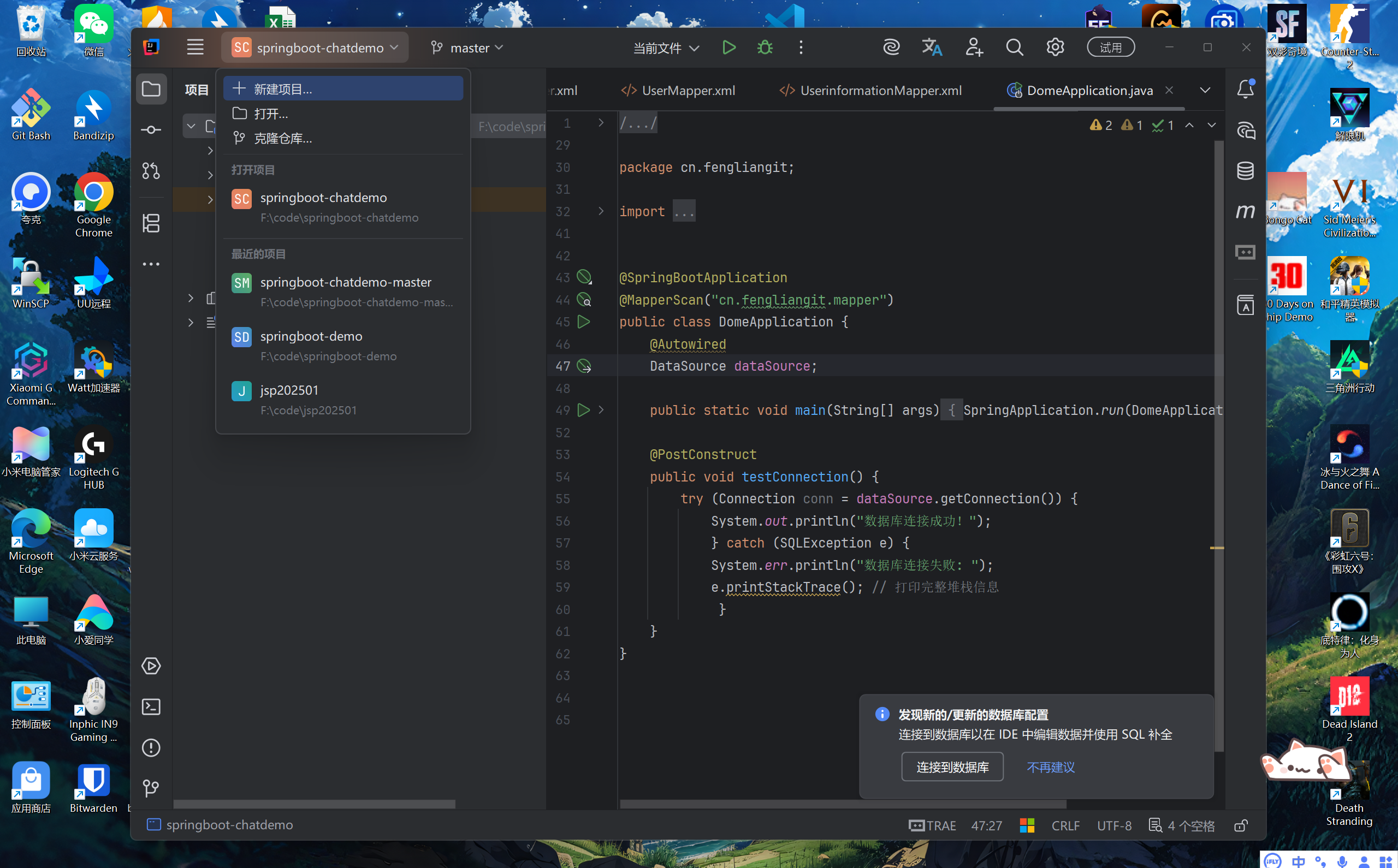Open Git Bash desktop shortcut

[x=31, y=115]
